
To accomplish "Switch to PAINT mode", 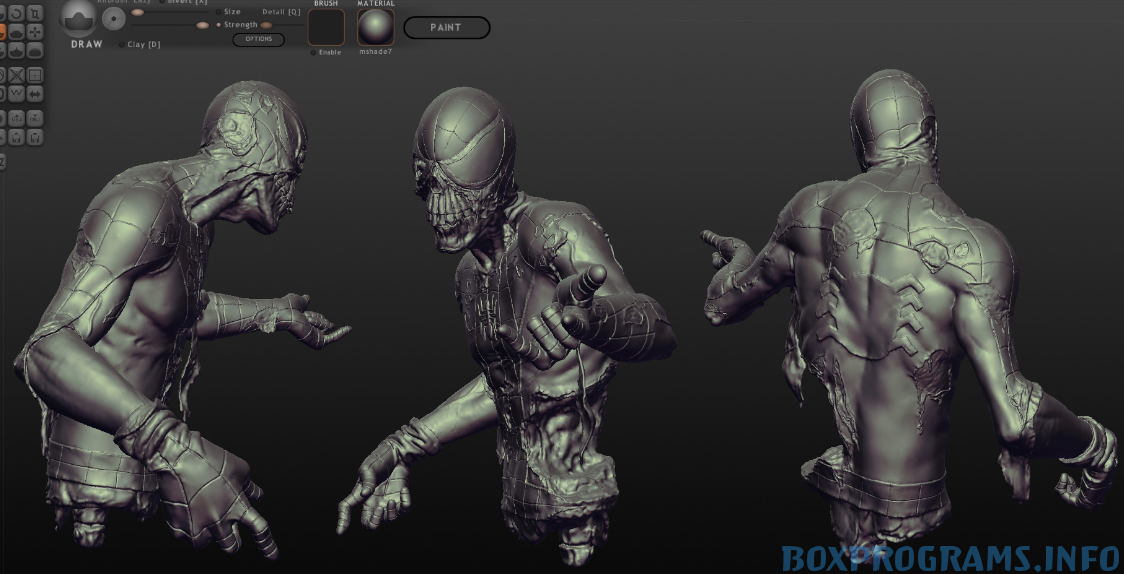I will (447, 27).
